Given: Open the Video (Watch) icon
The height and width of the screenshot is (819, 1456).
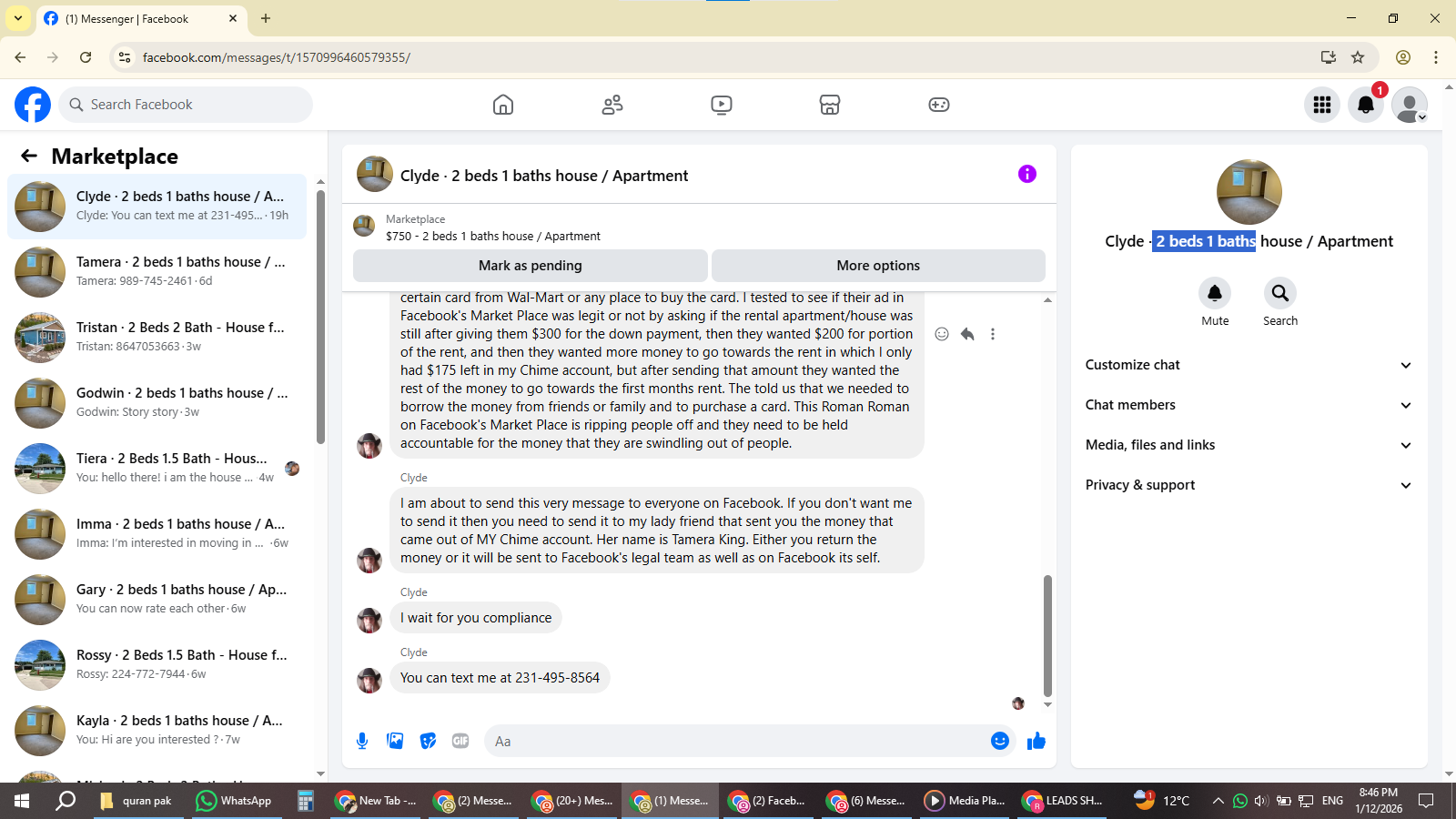Looking at the screenshot, I should pos(722,105).
